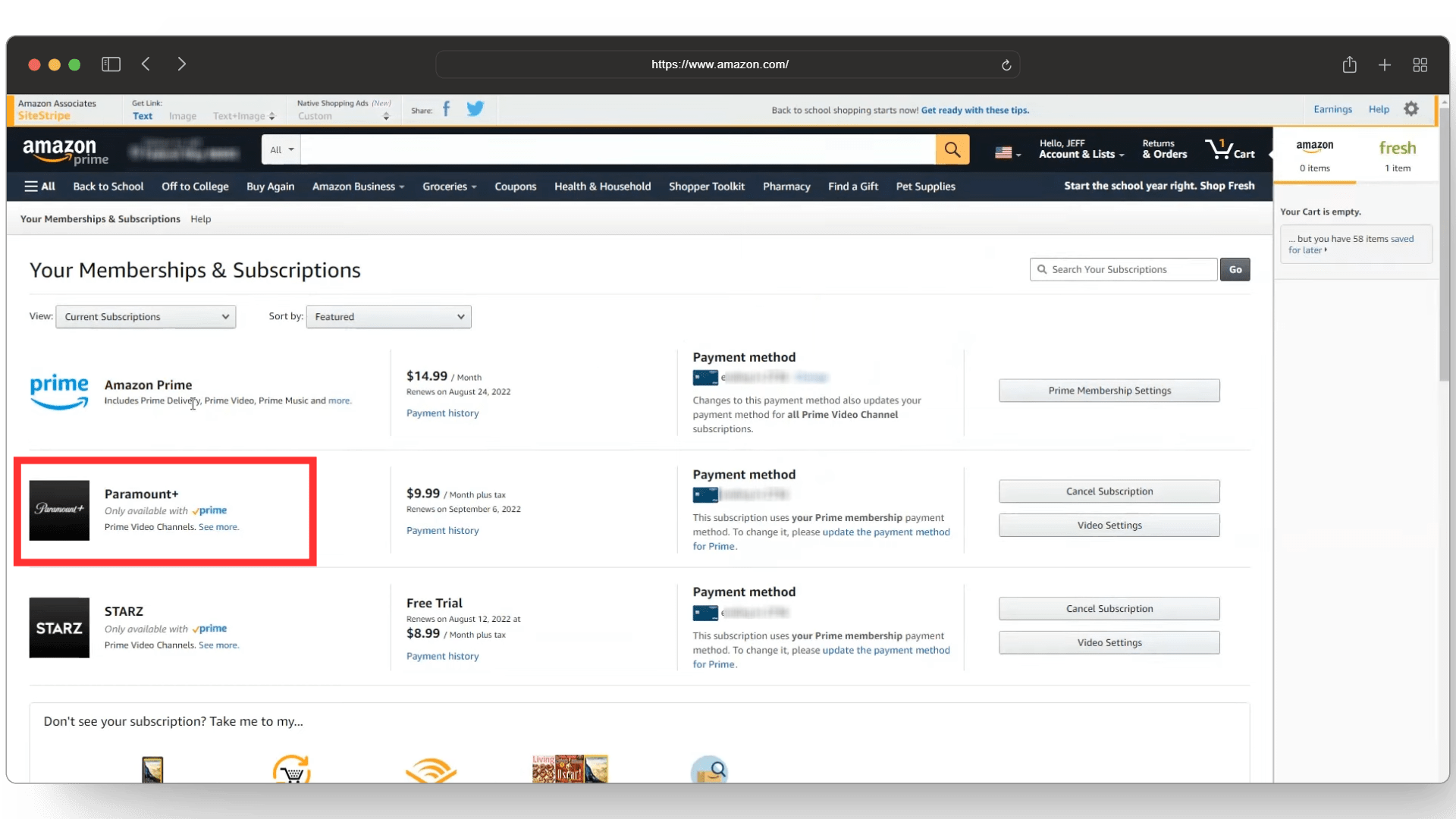This screenshot has width=1456, height=819.
Task: Share via the Twitter icon in SiteStripe
Action: (x=475, y=108)
